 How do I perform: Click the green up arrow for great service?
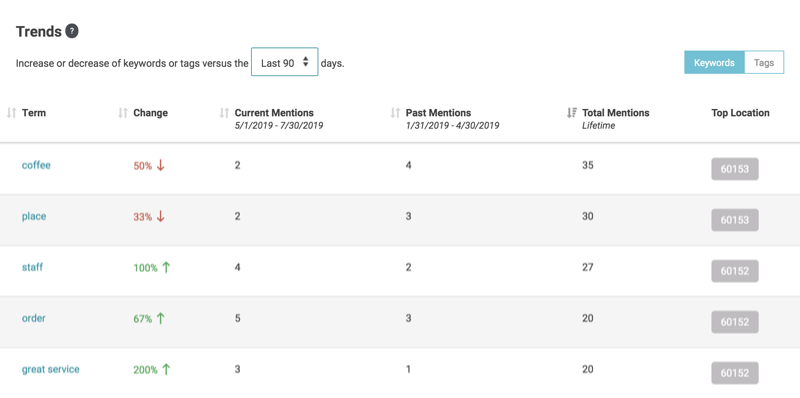[165, 369]
